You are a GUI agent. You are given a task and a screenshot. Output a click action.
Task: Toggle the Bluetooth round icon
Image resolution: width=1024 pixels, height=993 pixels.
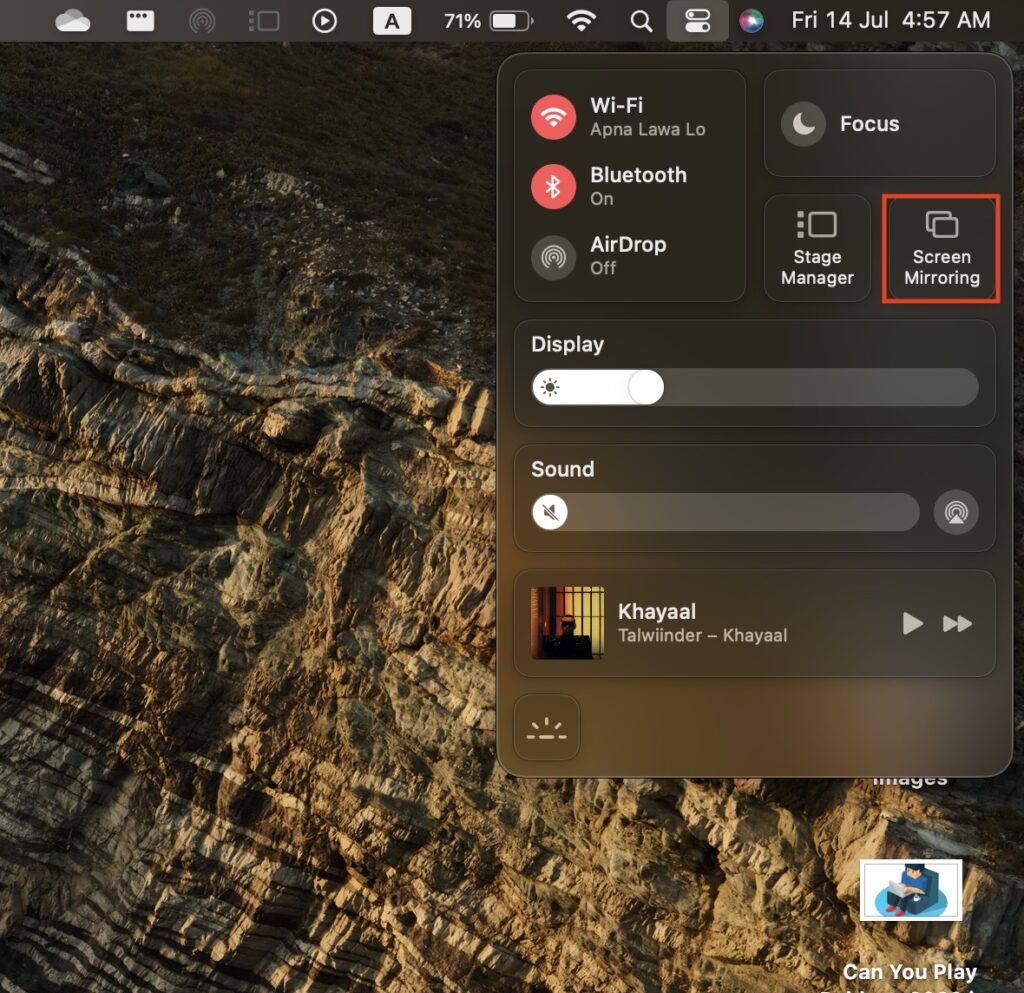click(553, 186)
